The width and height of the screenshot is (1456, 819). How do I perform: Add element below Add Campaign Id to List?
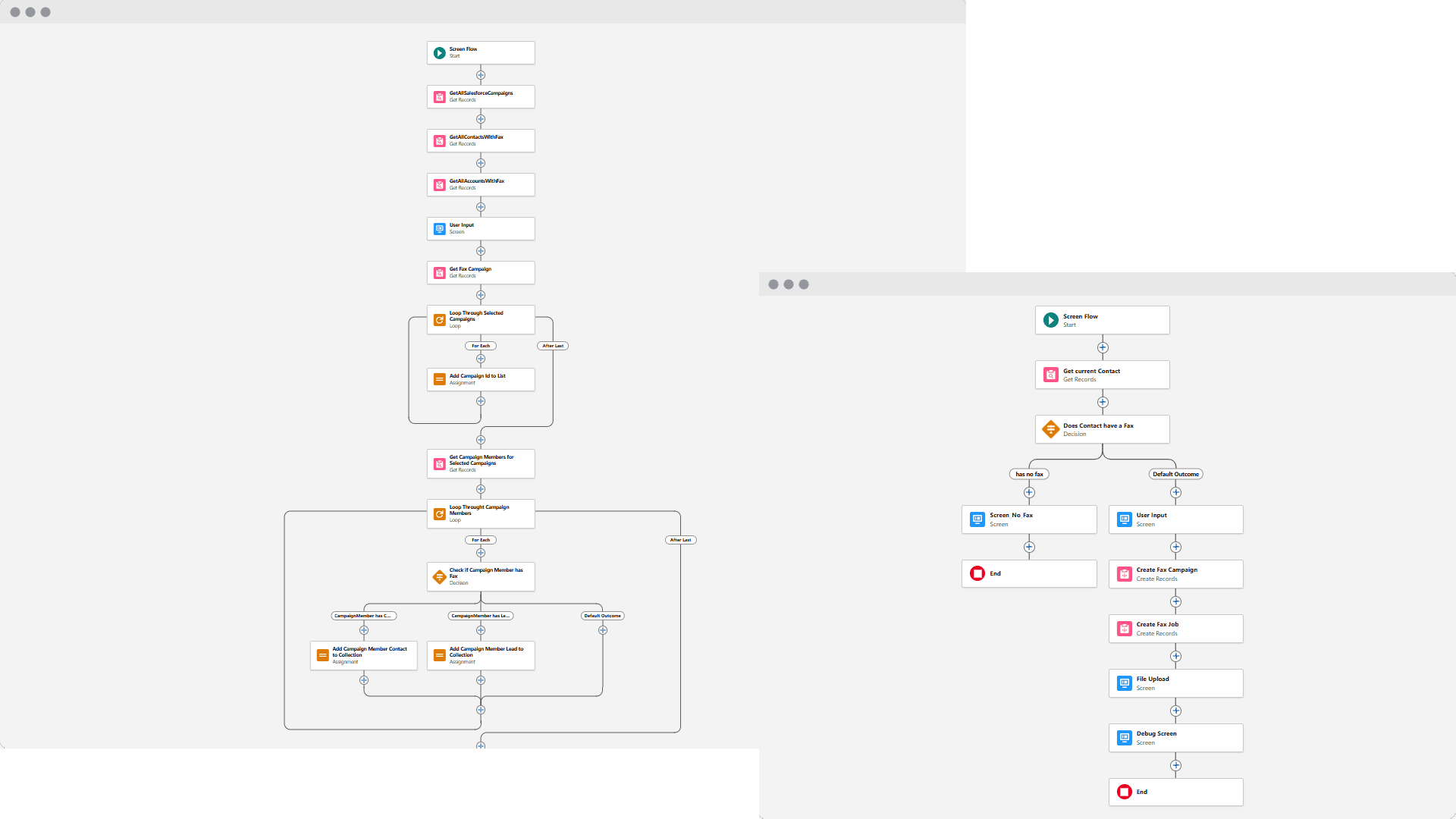pyautogui.click(x=481, y=401)
